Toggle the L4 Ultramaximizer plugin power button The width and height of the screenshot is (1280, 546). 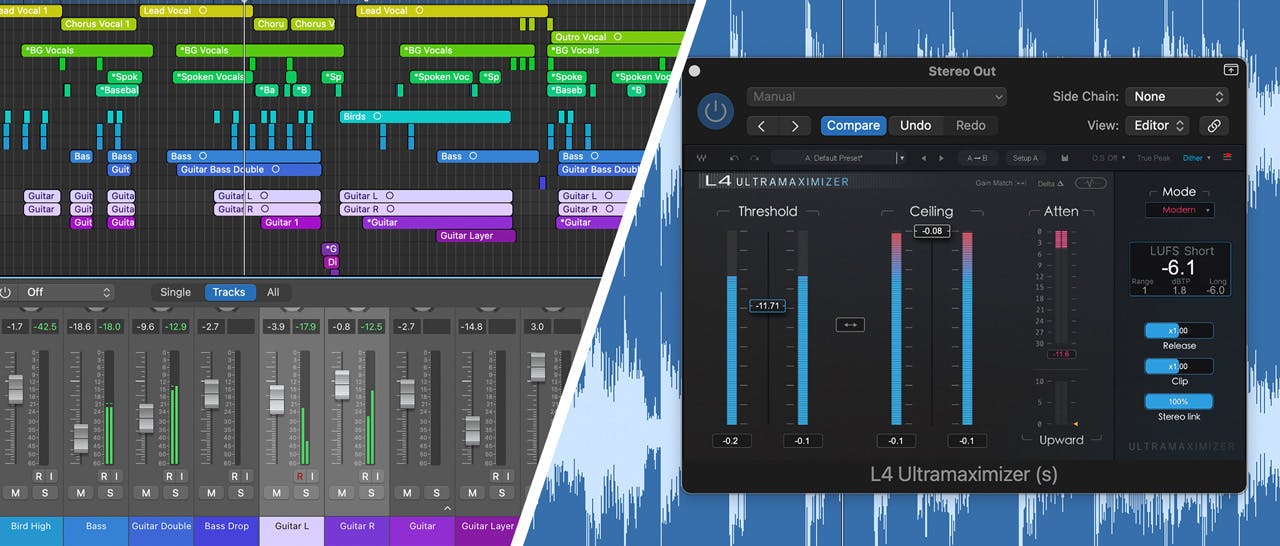[x=715, y=112]
